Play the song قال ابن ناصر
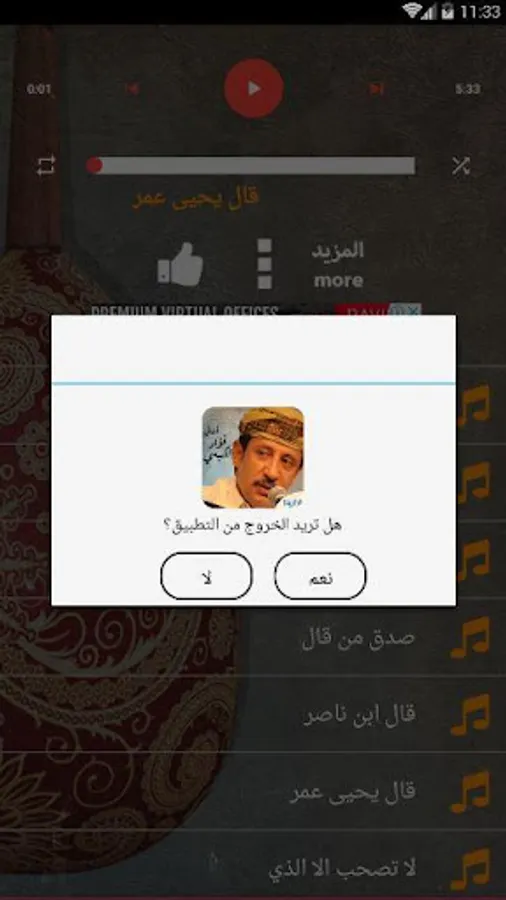This screenshot has height=900, width=506. [359, 715]
